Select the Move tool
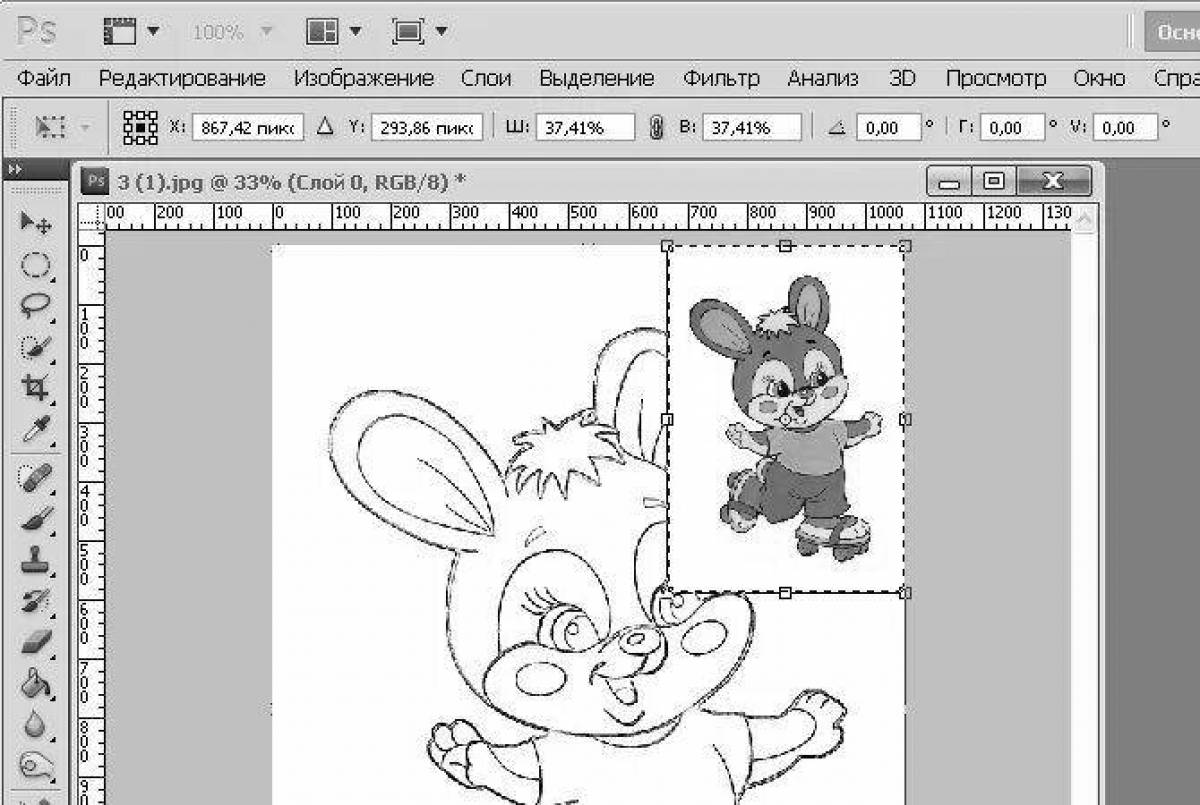The width and height of the screenshot is (1200, 805). coord(36,222)
